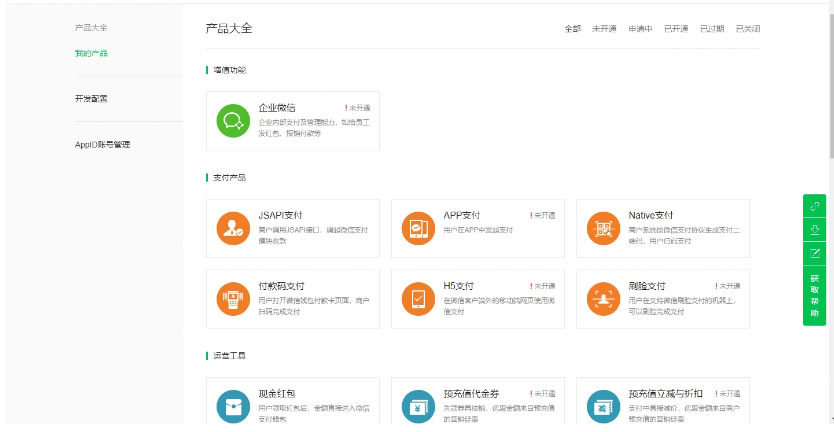This screenshot has width=834, height=432.
Task: Open AppID账号管理 in left sidebar
Action: pyautogui.click(x=102, y=145)
